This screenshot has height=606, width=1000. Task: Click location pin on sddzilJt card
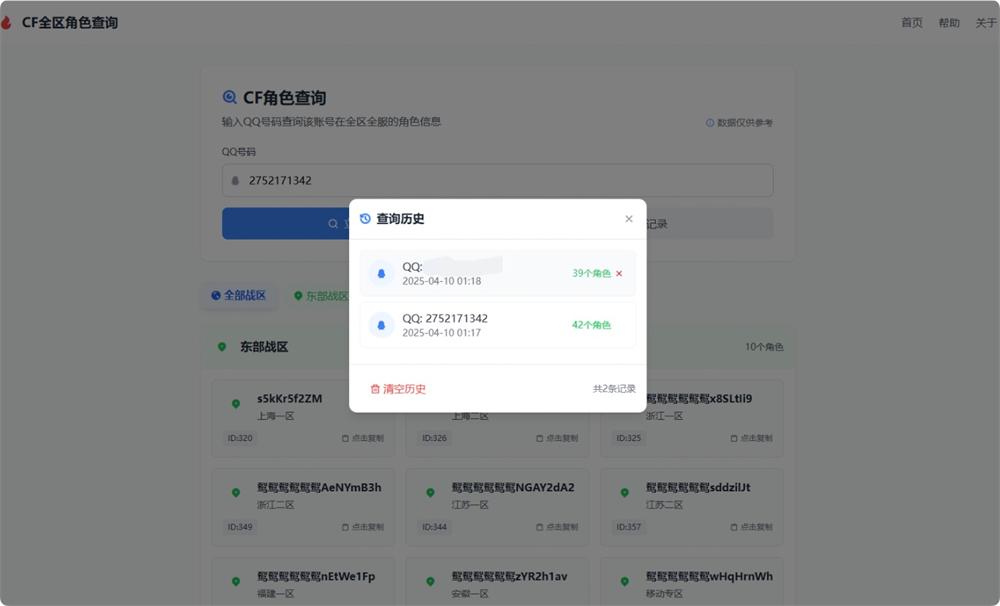[625, 492]
